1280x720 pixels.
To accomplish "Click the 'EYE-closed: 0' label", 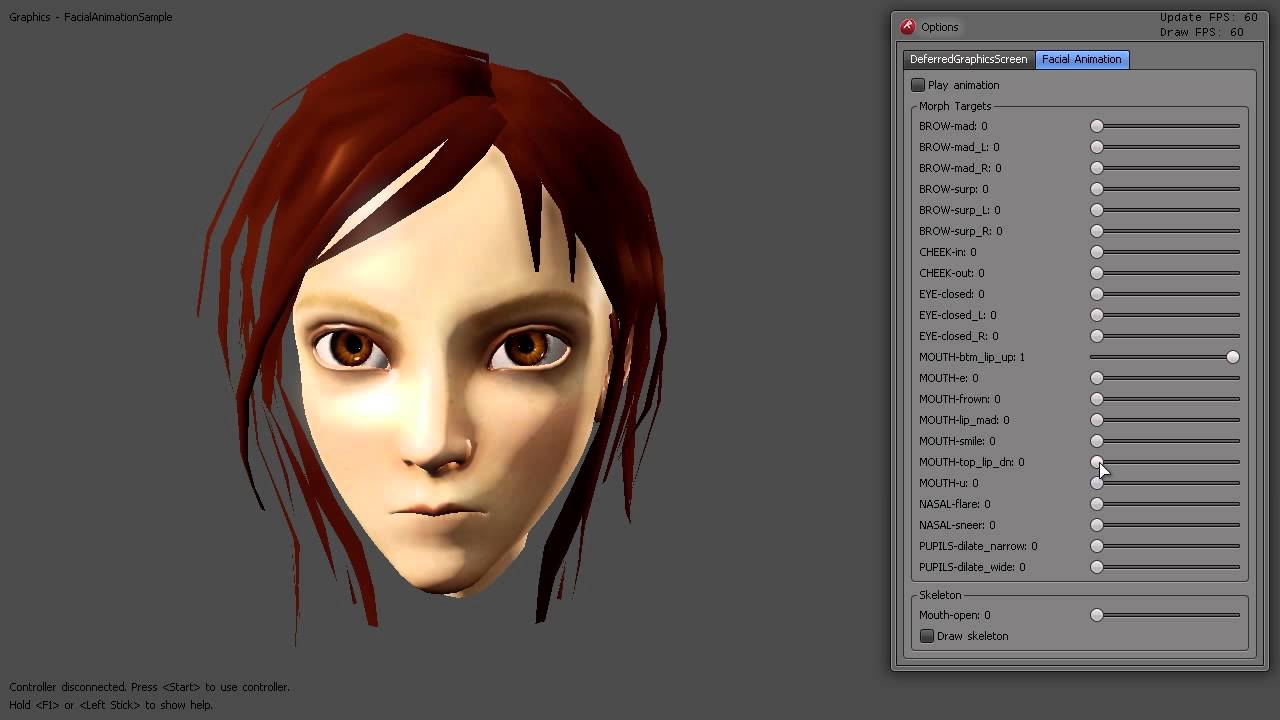I will point(952,294).
